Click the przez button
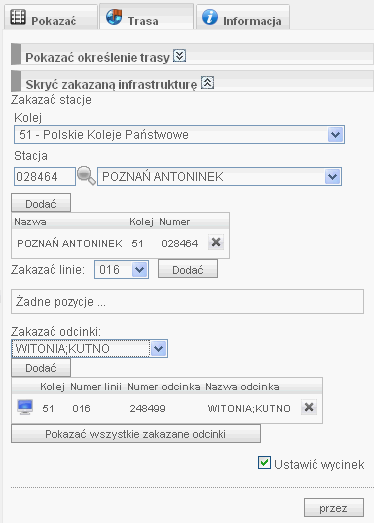The image size is (374, 523). point(334,508)
